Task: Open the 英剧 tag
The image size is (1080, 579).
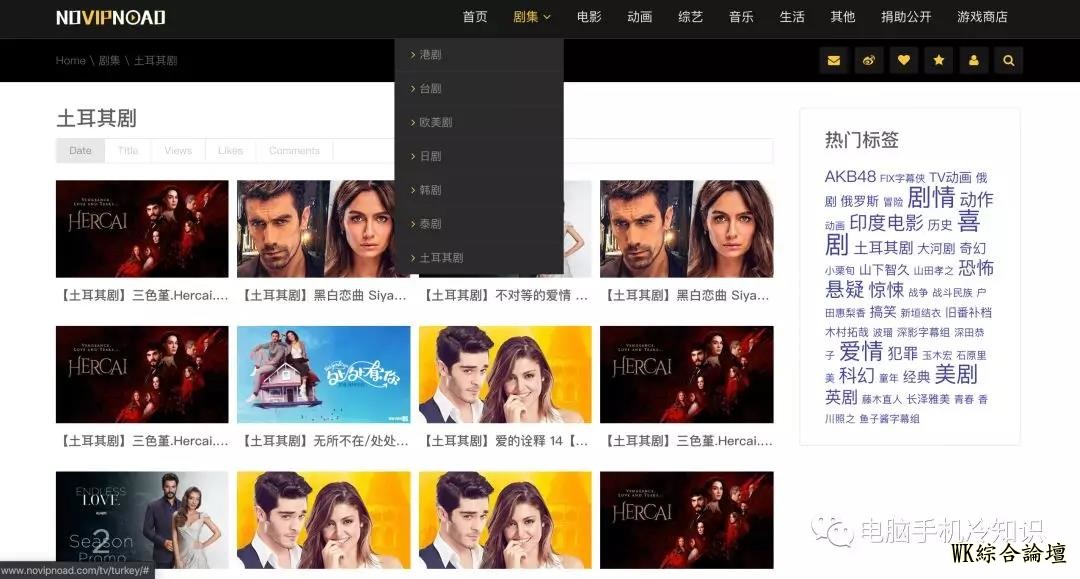Action: tap(841, 397)
